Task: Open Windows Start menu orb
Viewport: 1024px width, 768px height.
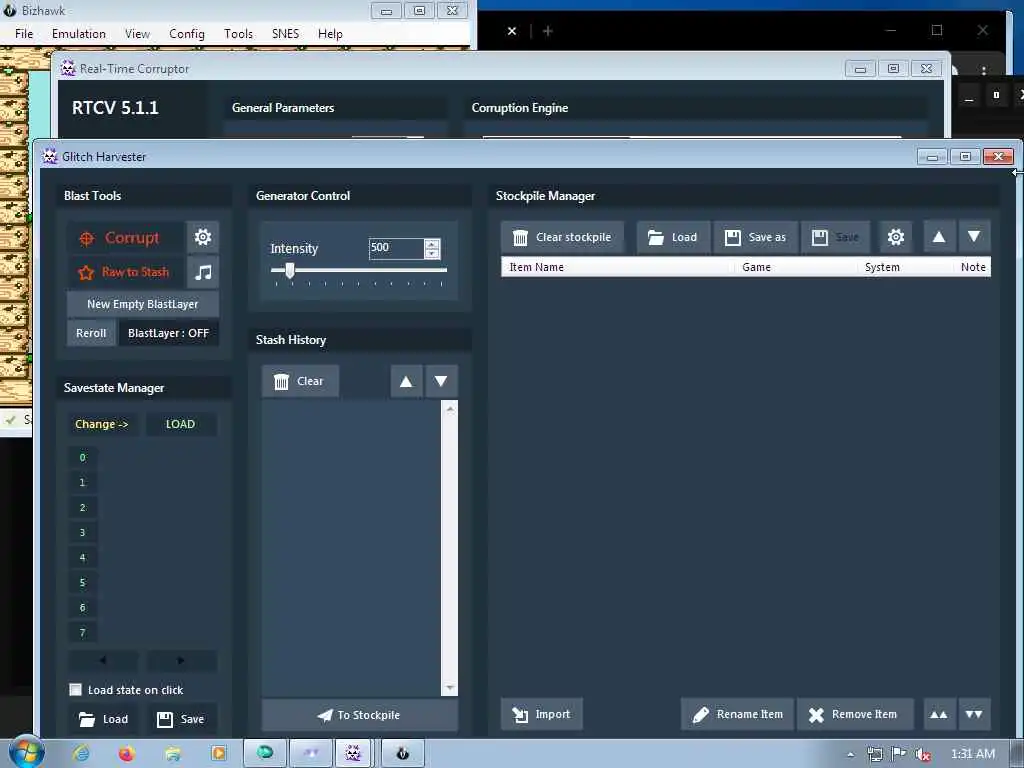Action: (26, 753)
